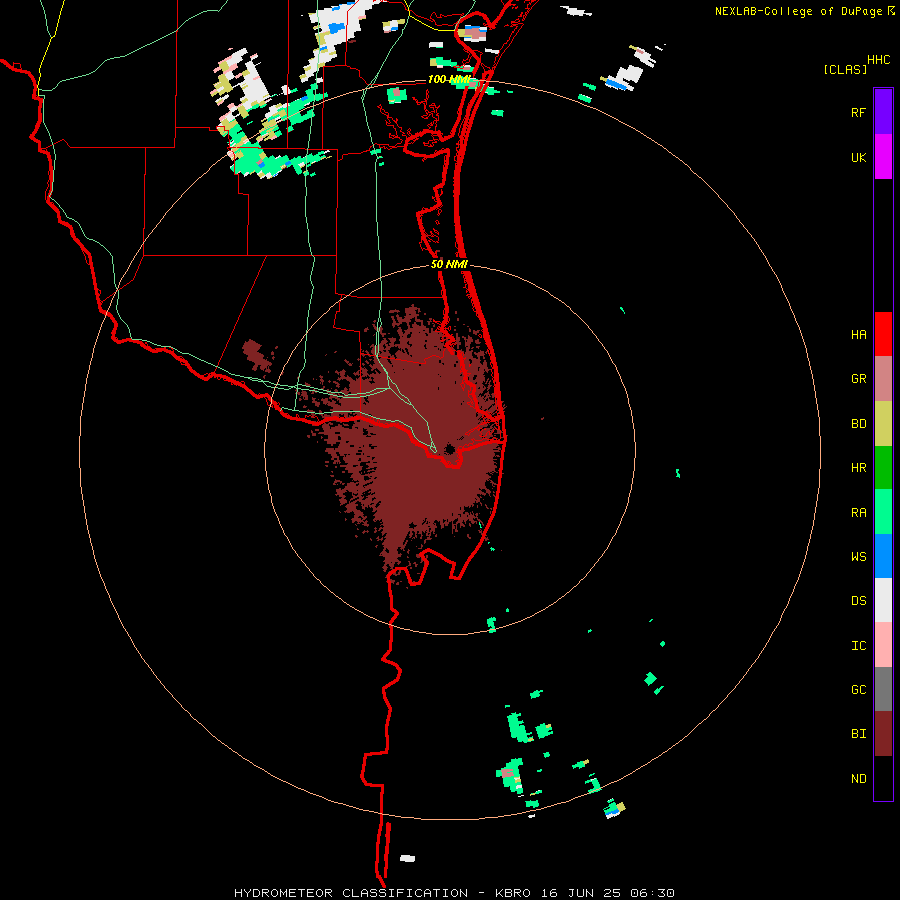Screen dimensions: 900x900
Task: Click the "HA" legend label text
Action: 858,334
